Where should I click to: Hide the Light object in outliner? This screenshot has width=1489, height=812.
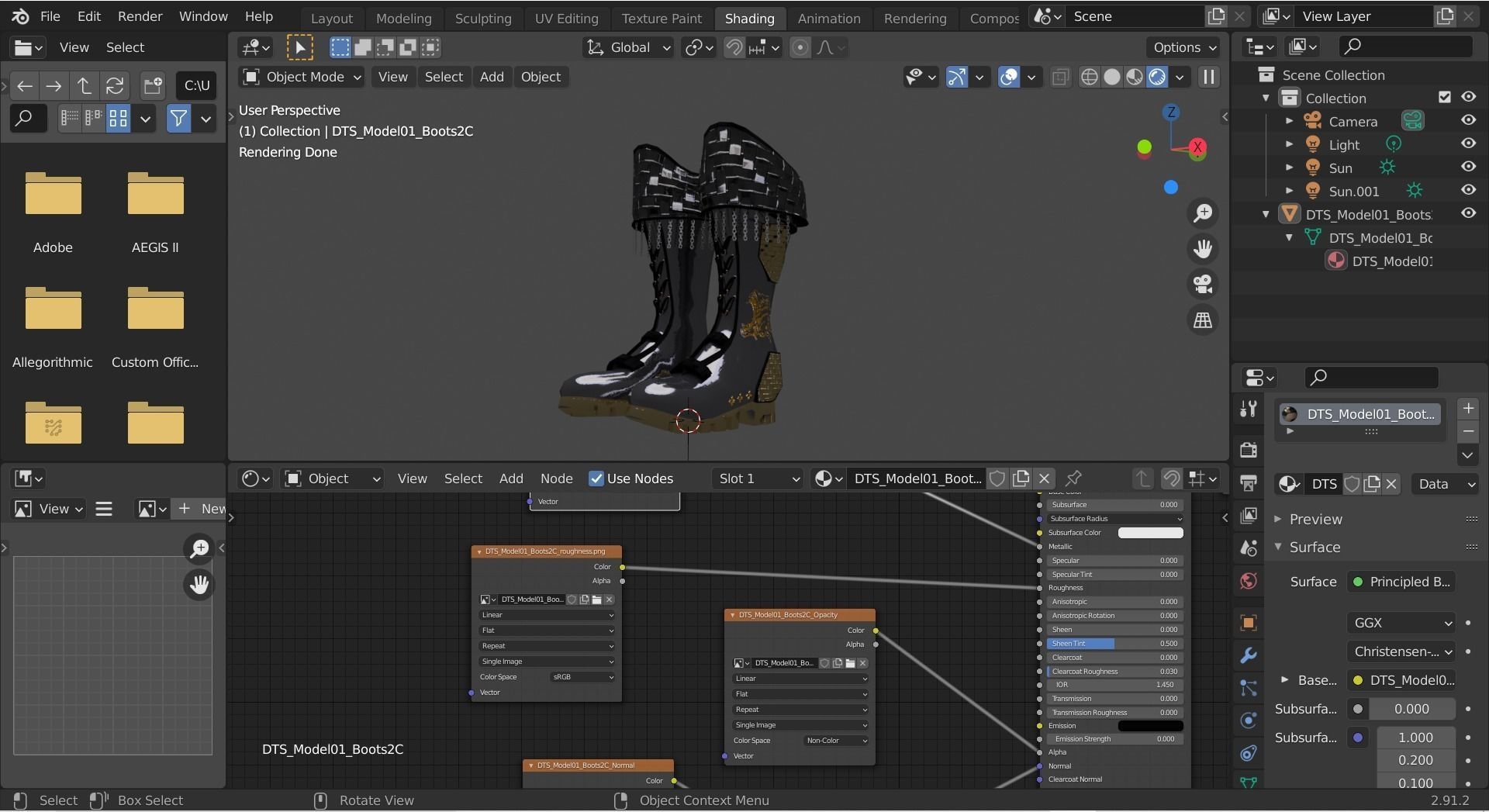(x=1468, y=143)
